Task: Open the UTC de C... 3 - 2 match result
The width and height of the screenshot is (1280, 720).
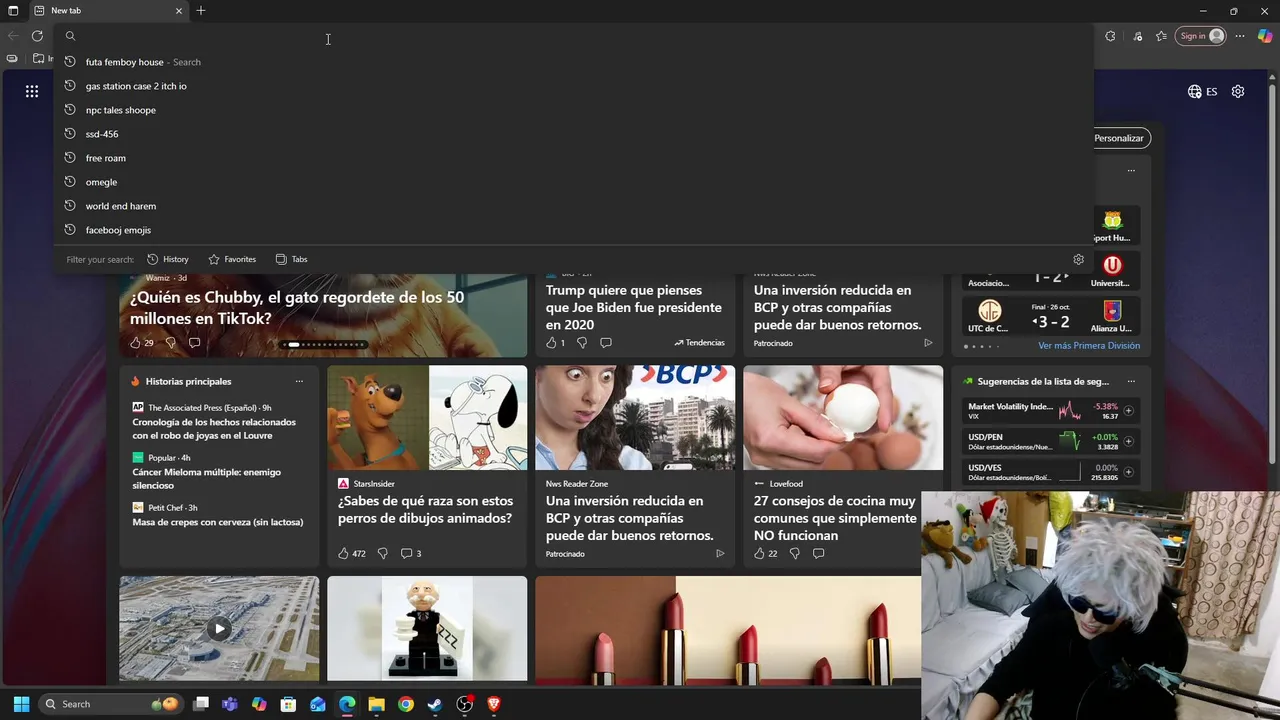Action: tap(1050, 317)
